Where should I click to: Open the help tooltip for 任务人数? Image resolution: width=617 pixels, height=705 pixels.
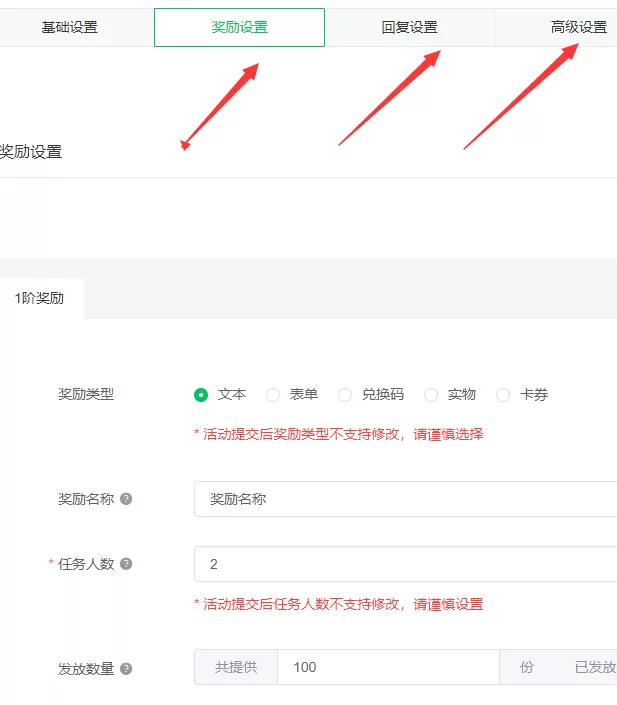[x=126, y=564]
